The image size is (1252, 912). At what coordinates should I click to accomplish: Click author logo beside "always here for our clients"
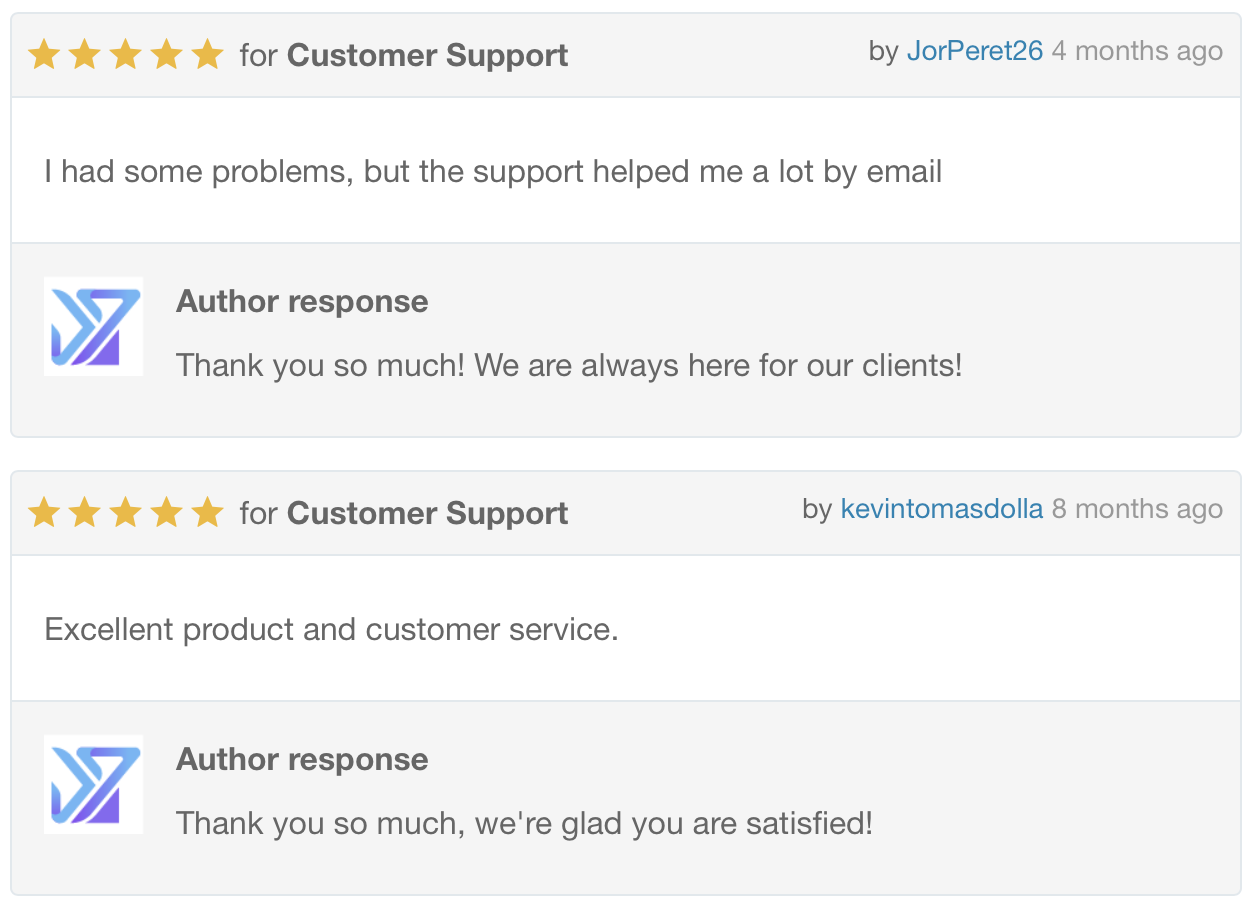pos(93,327)
